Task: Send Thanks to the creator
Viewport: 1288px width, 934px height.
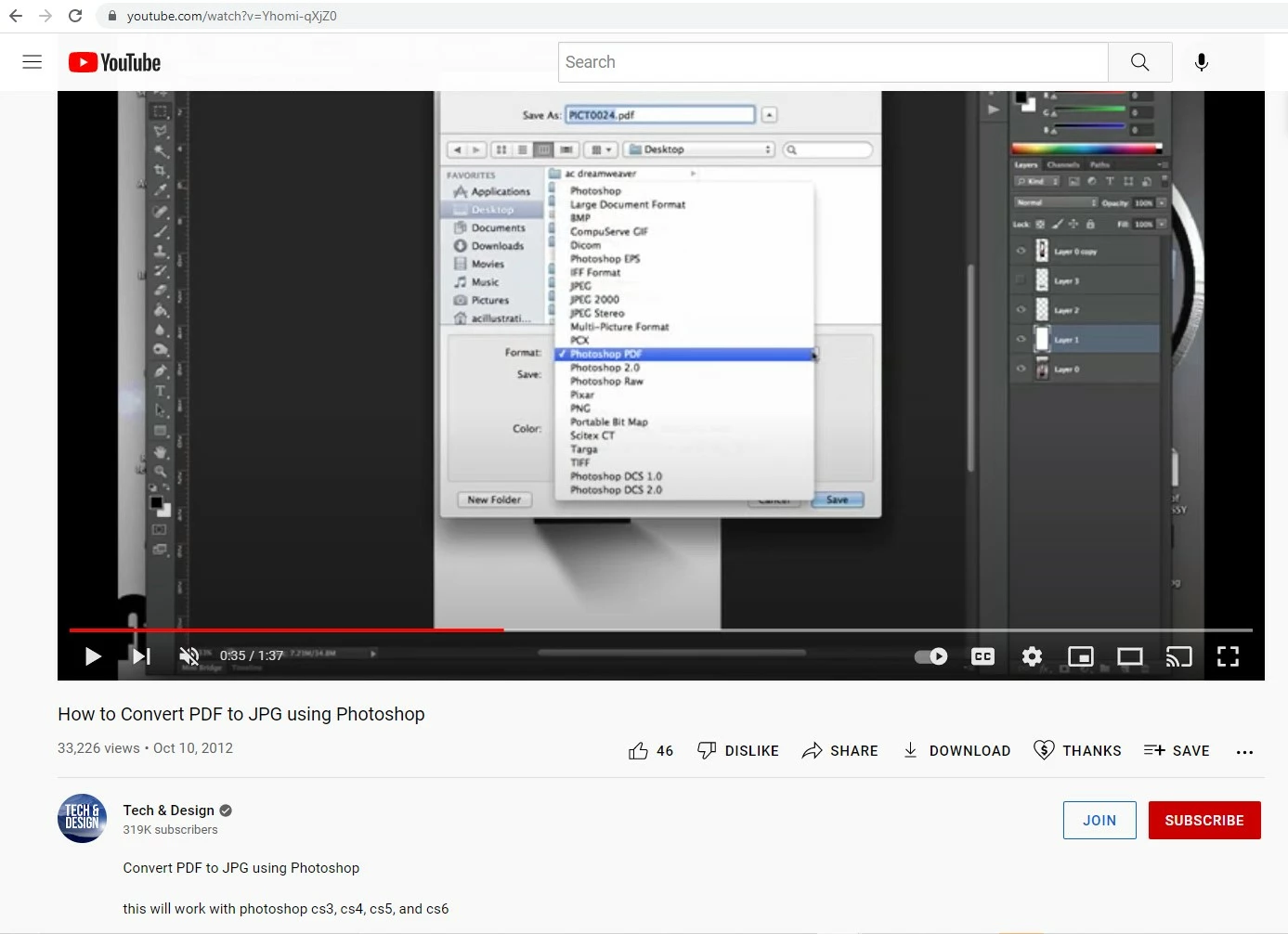Action: click(x=1077, y=750)
